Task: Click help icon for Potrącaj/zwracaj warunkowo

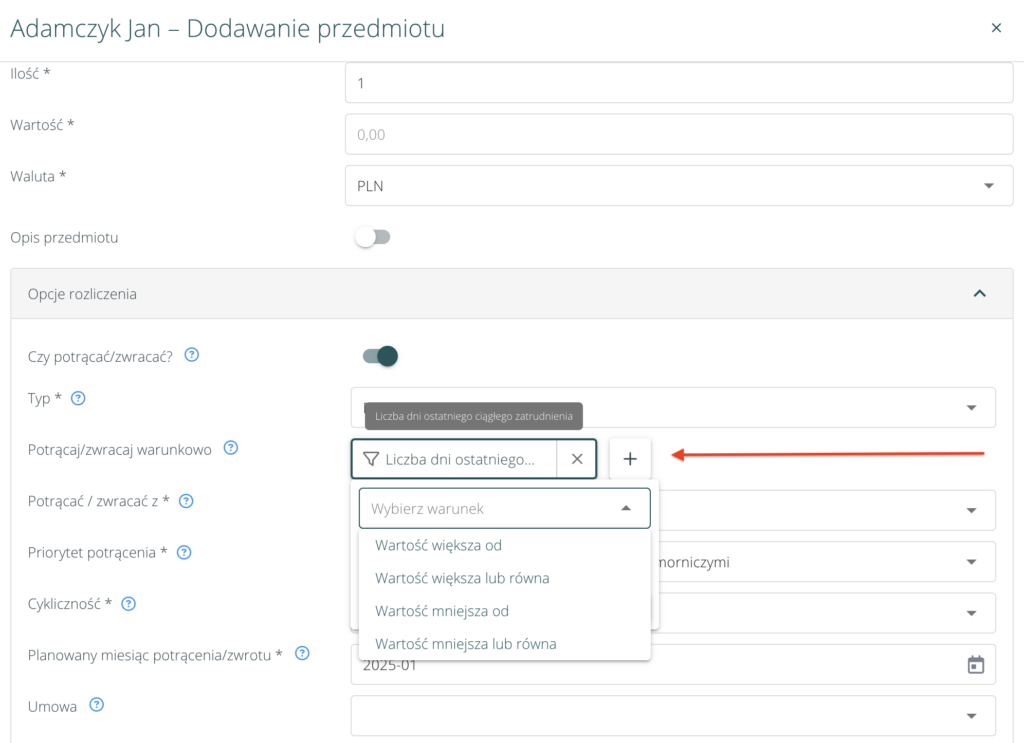Action: coord(230,448)
